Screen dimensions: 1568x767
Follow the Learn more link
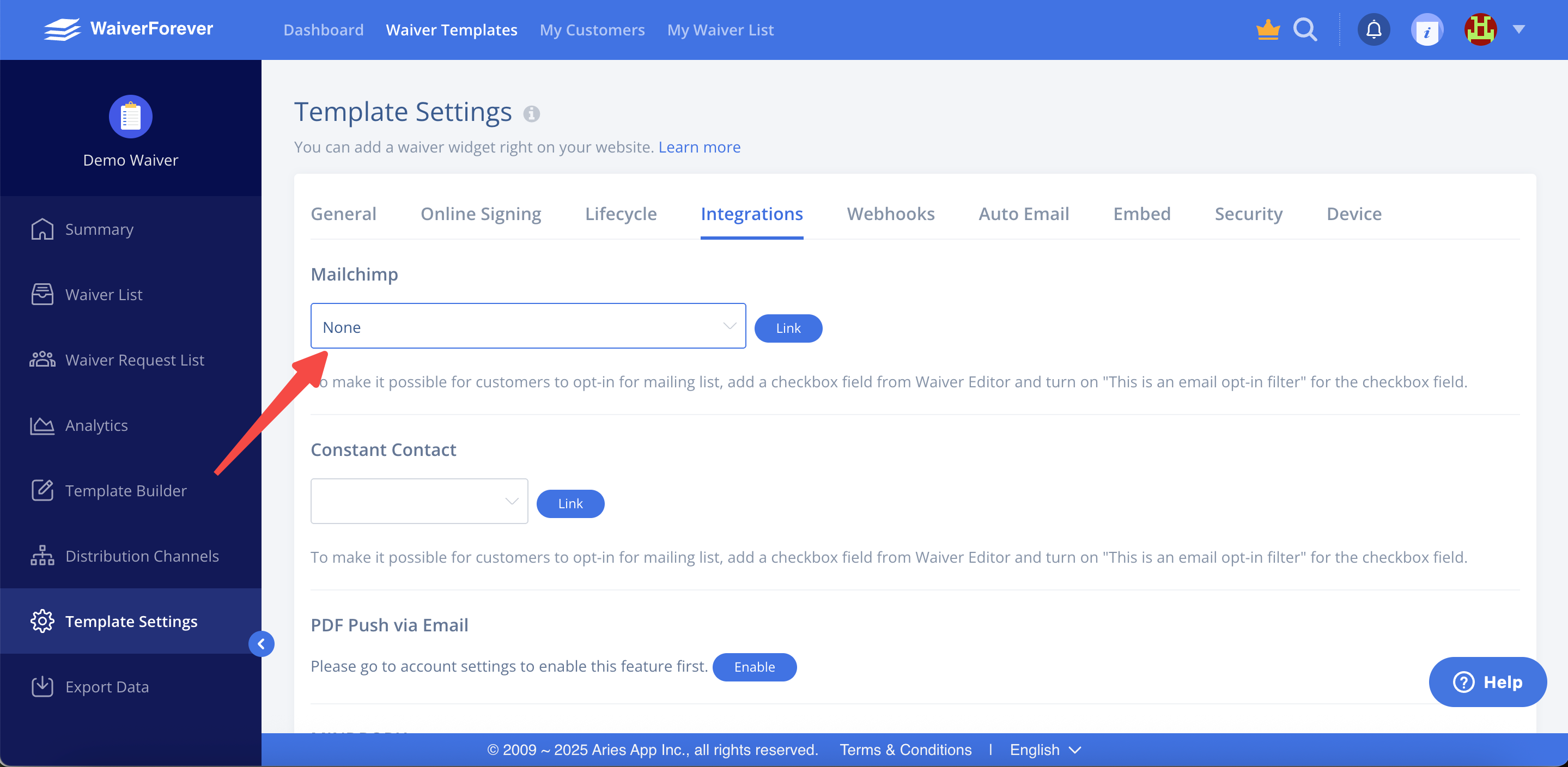pos(699,147)
